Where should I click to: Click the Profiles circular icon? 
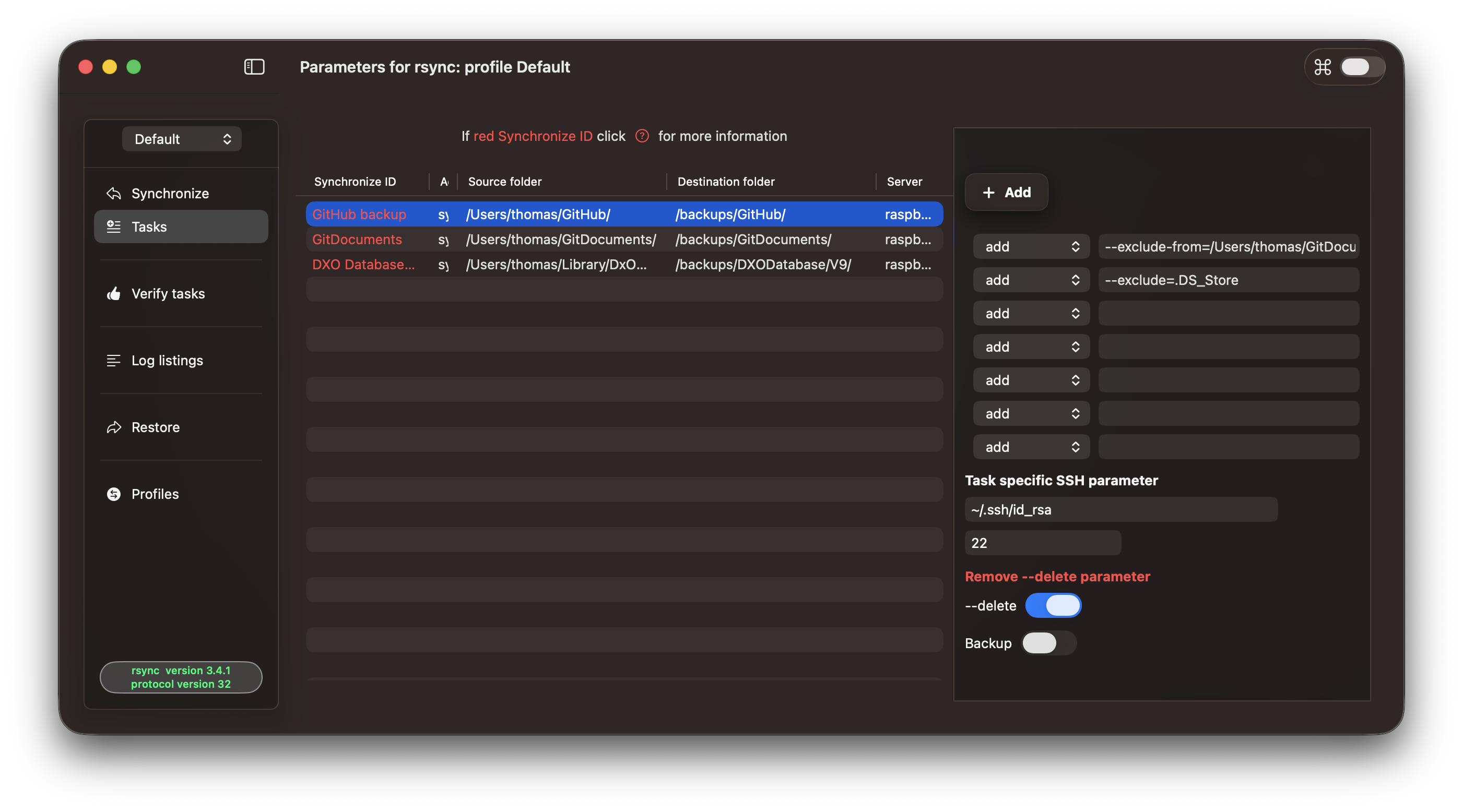tap(114, 494)
